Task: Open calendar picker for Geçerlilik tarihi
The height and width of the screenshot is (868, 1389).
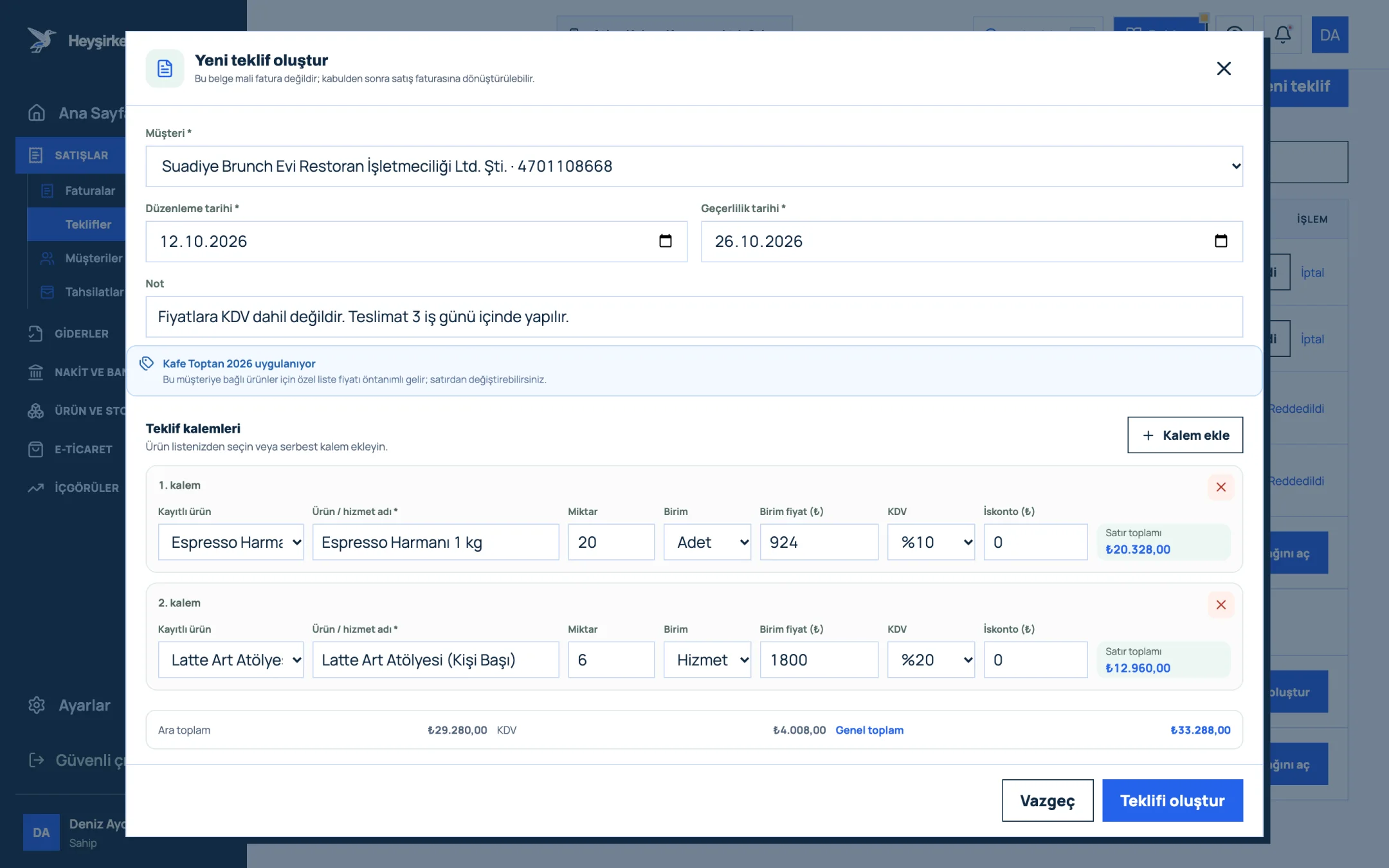Action: point(1221,241)
